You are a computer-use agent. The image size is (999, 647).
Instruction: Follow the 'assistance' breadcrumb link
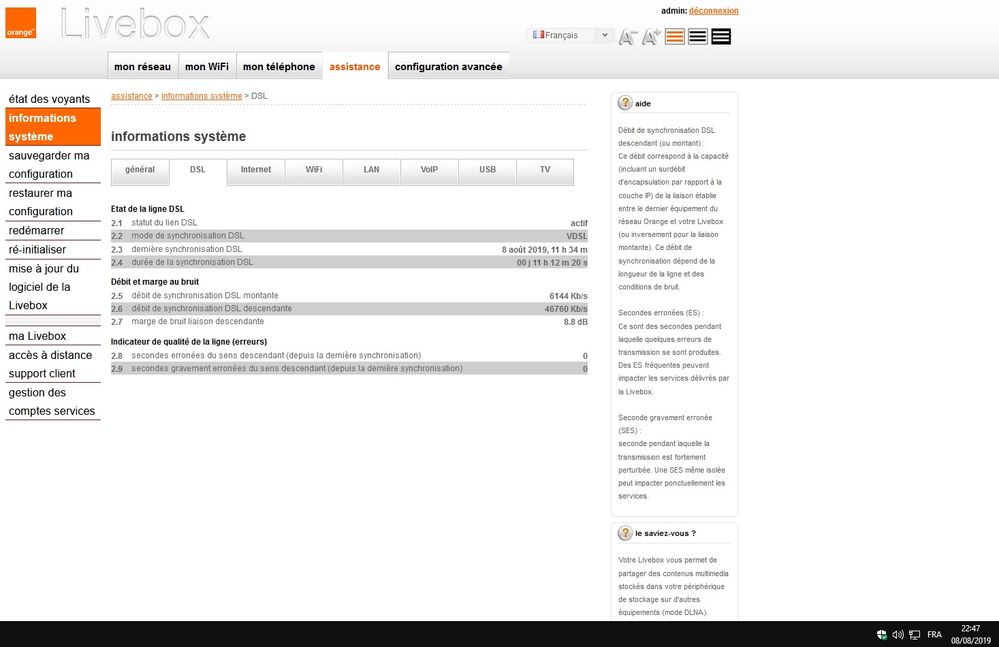131,96
